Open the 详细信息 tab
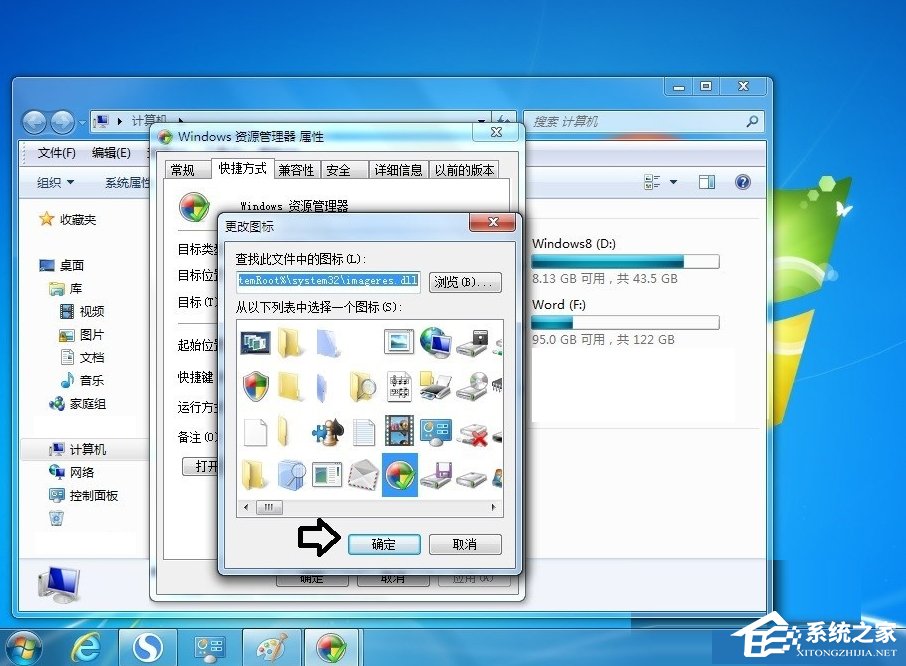906x666 pixels. pos(398,169)
